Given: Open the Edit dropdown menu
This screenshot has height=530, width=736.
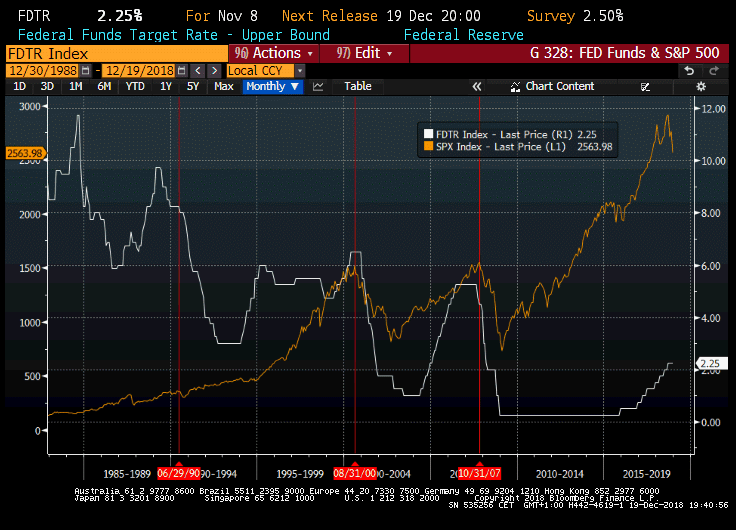Looking at the screenshot, I should tap(359, 53).
